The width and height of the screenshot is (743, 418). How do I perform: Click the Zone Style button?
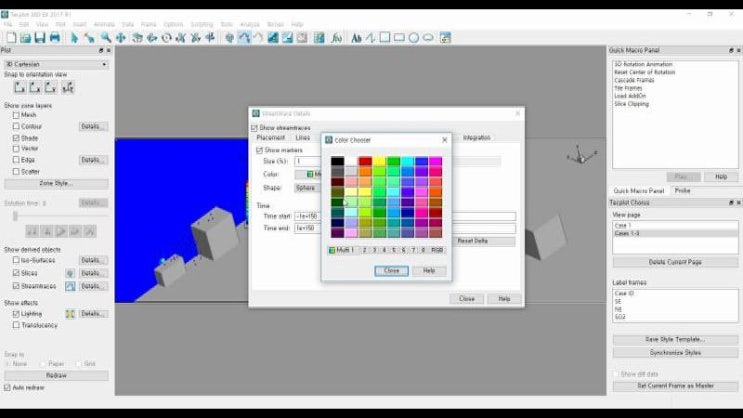click(x=55, y=184)
